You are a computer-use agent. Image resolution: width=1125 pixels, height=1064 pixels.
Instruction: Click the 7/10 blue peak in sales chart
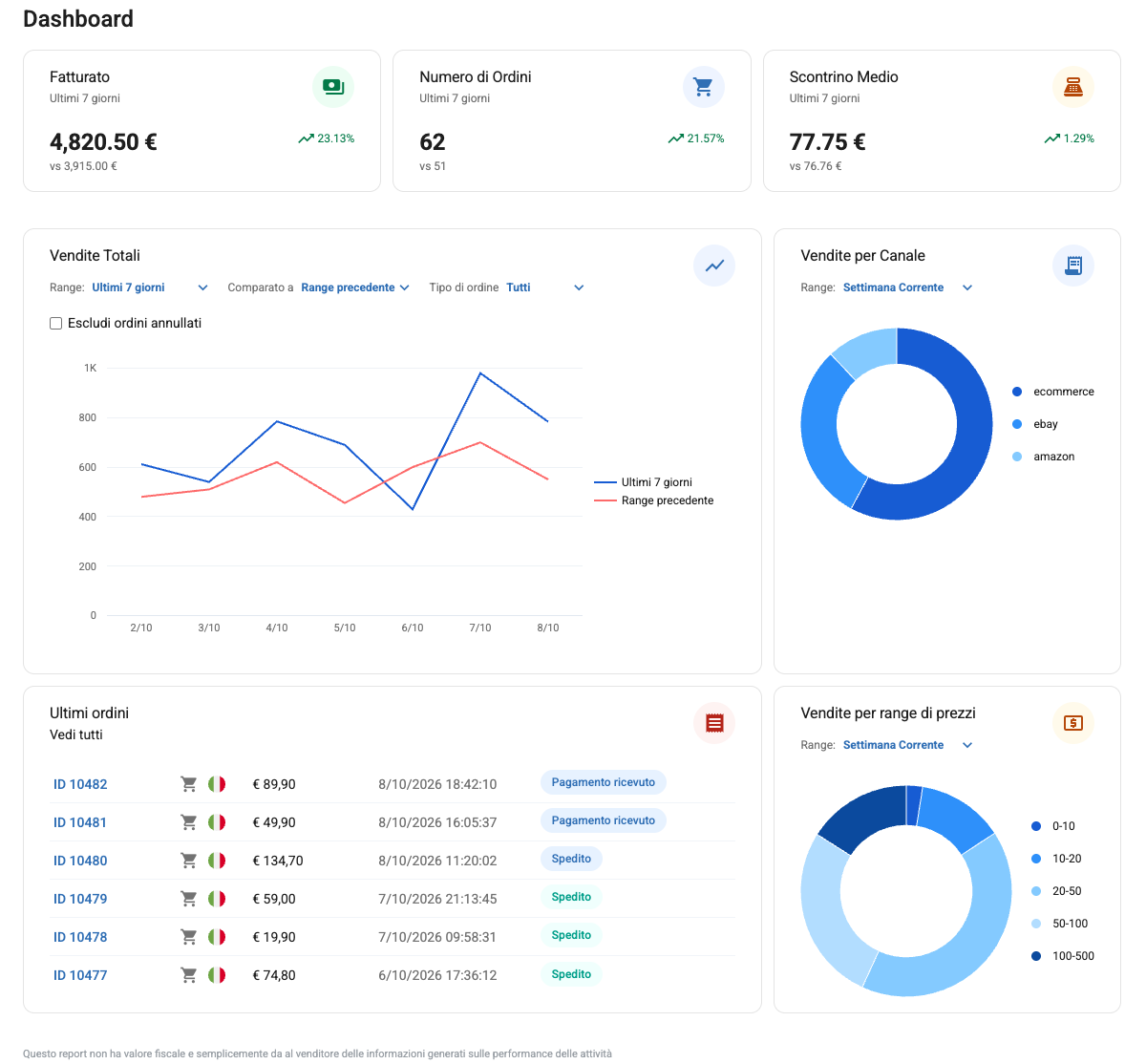coord(480,373)
